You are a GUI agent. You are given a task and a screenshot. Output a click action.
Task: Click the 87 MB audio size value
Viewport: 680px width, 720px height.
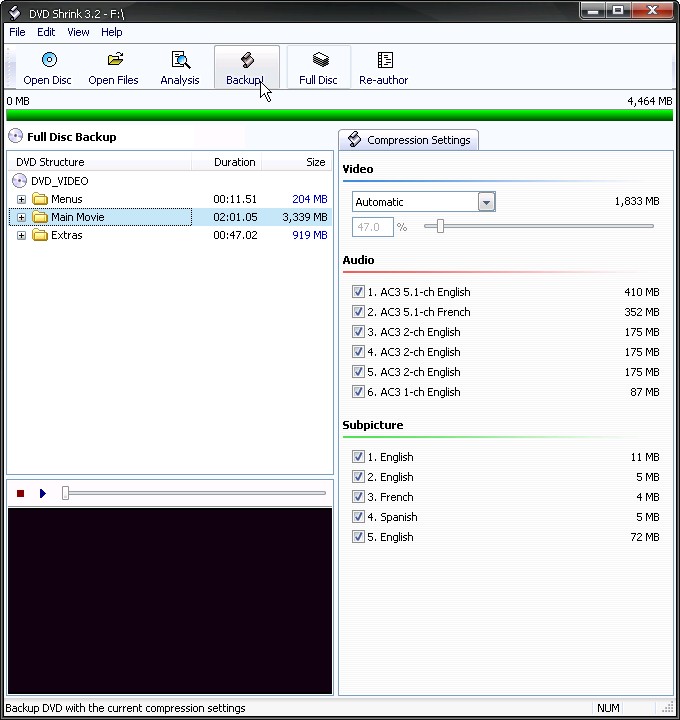645,392
